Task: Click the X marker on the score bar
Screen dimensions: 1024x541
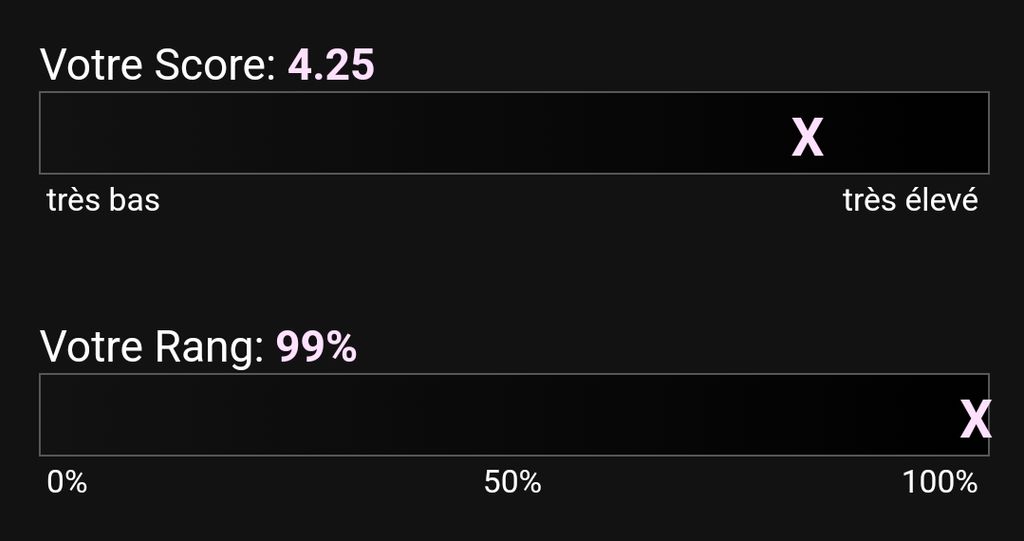Action: (807, 137)
